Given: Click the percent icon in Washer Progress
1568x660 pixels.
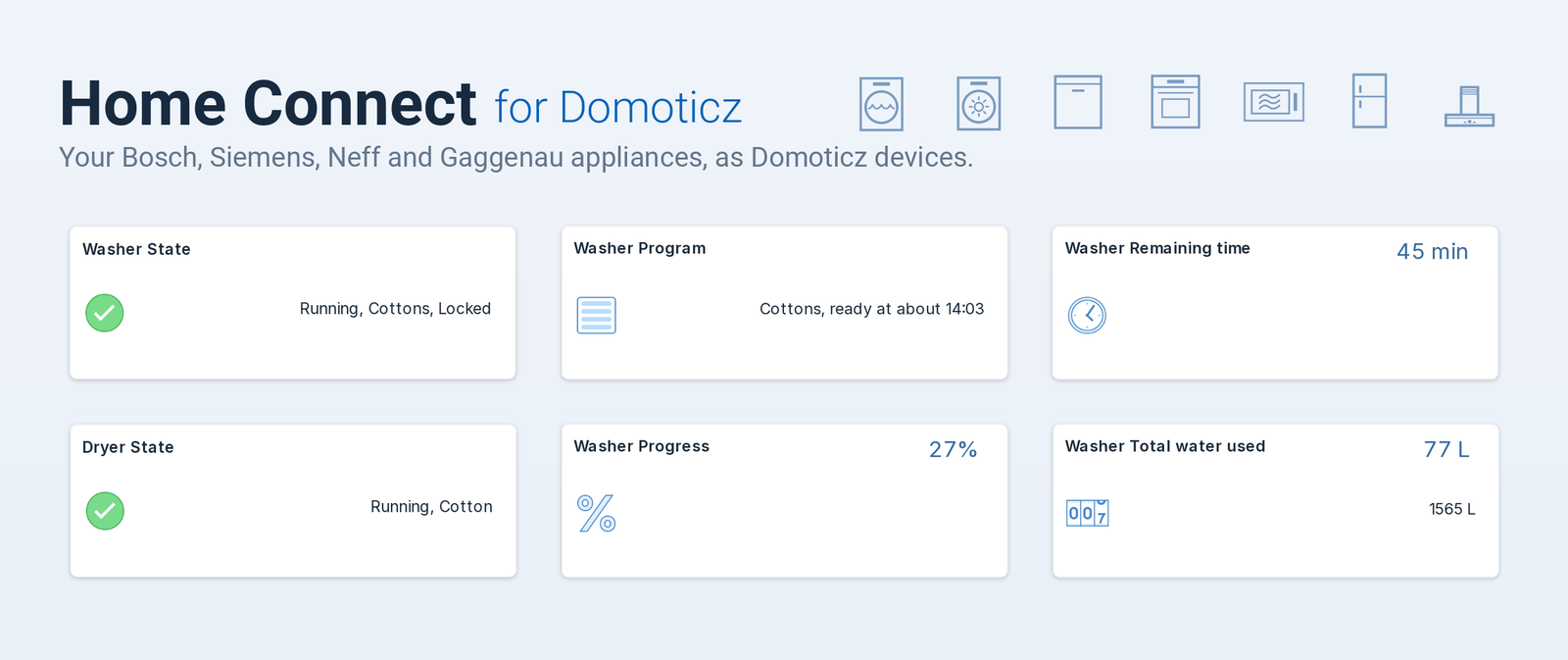Looking at the screenshot, I should click(597, 513).
